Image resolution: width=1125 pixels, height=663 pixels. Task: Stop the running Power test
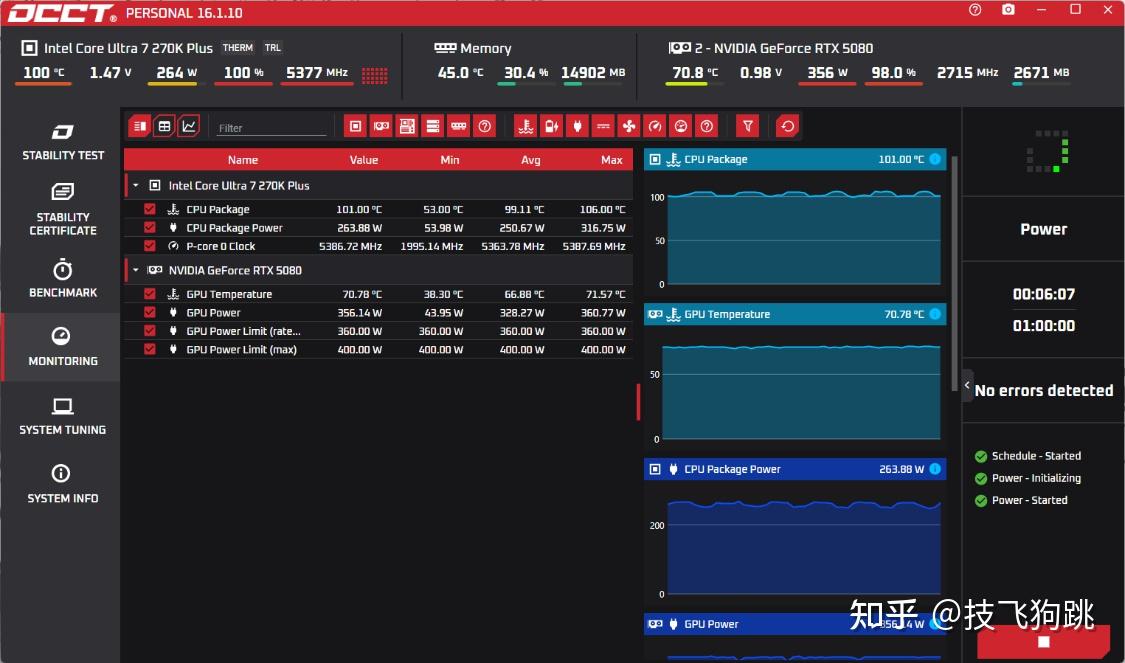tap(1044, 641)
